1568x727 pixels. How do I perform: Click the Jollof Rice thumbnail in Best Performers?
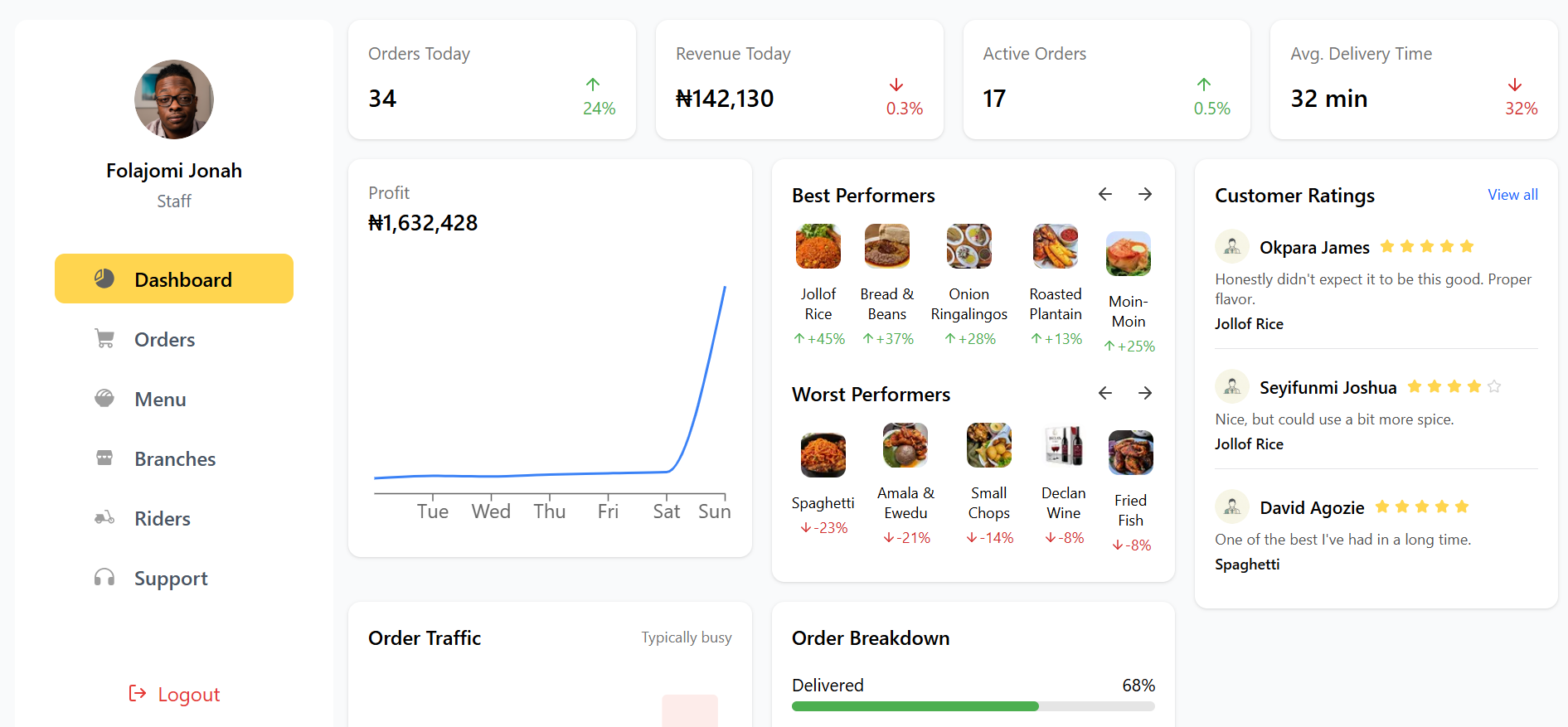(x=818, y=245)
